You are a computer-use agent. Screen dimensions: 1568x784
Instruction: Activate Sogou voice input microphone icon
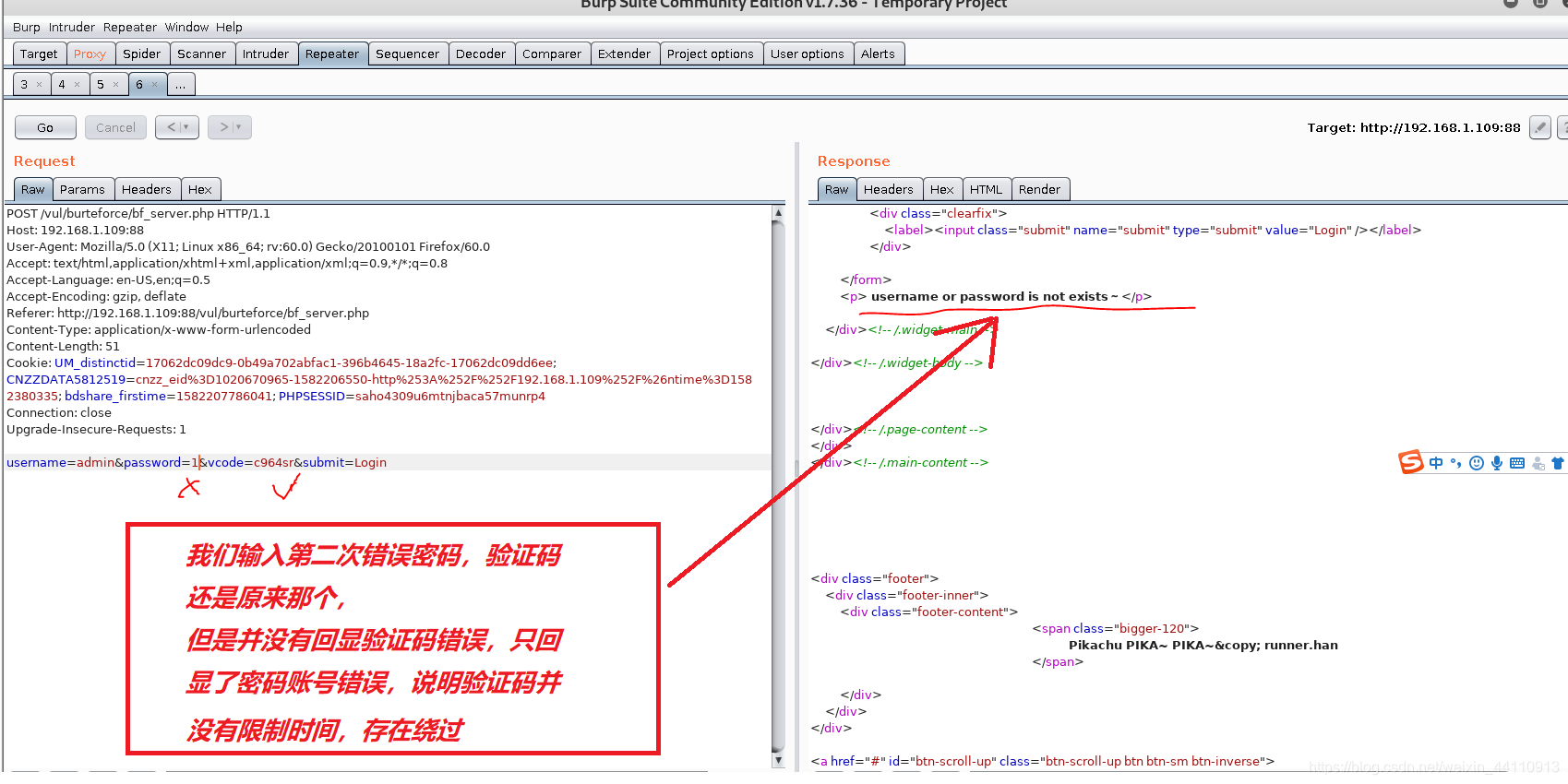coord(1497,463)
